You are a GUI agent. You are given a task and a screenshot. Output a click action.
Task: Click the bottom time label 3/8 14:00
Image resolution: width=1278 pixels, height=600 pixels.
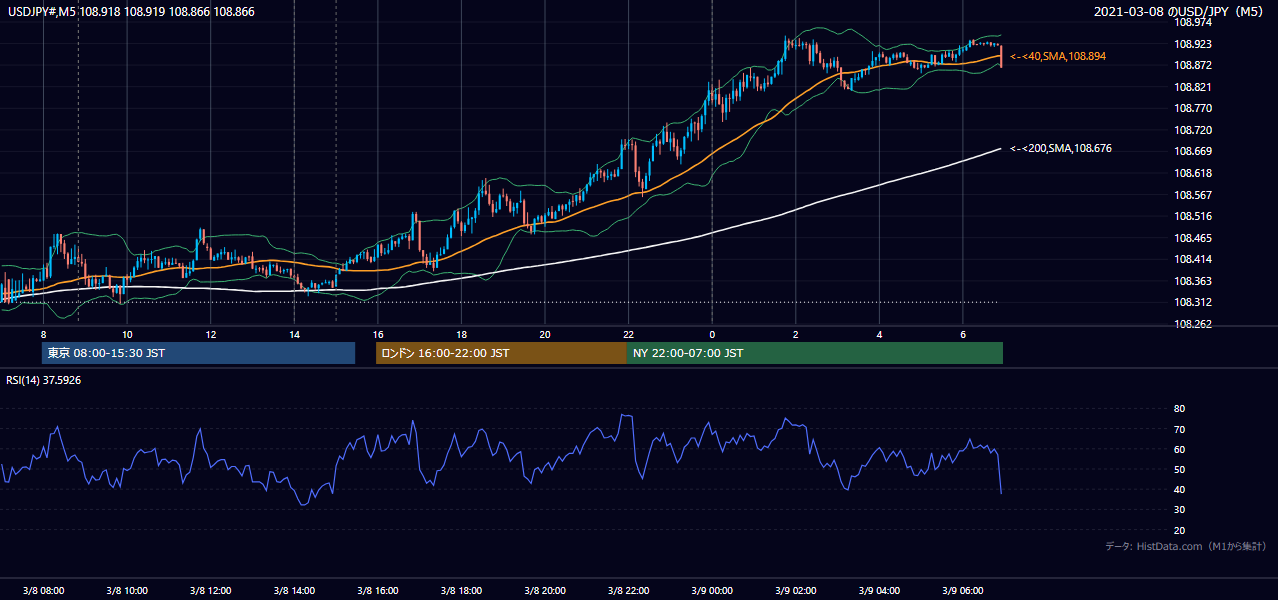(x=294, y=591)
